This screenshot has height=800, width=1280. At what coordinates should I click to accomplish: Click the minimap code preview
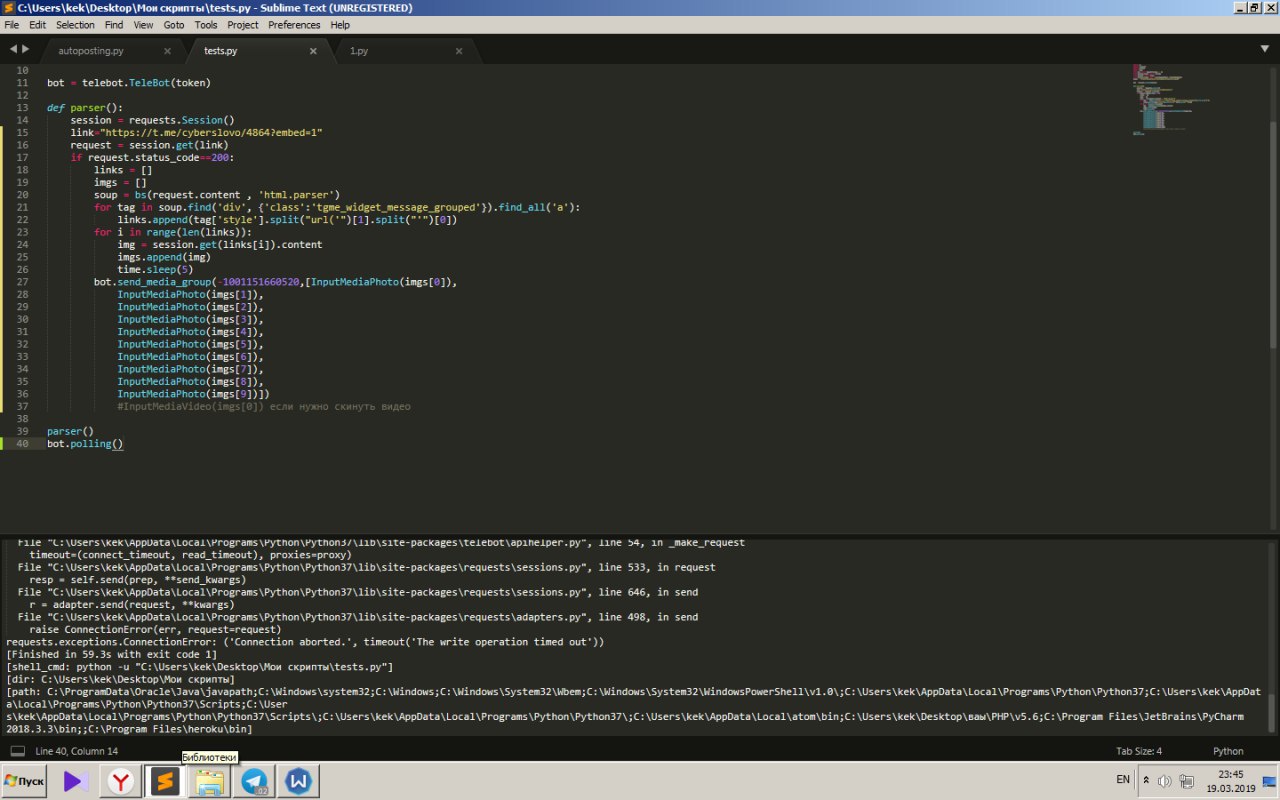pyautogui.click(x=1170, y=98)
